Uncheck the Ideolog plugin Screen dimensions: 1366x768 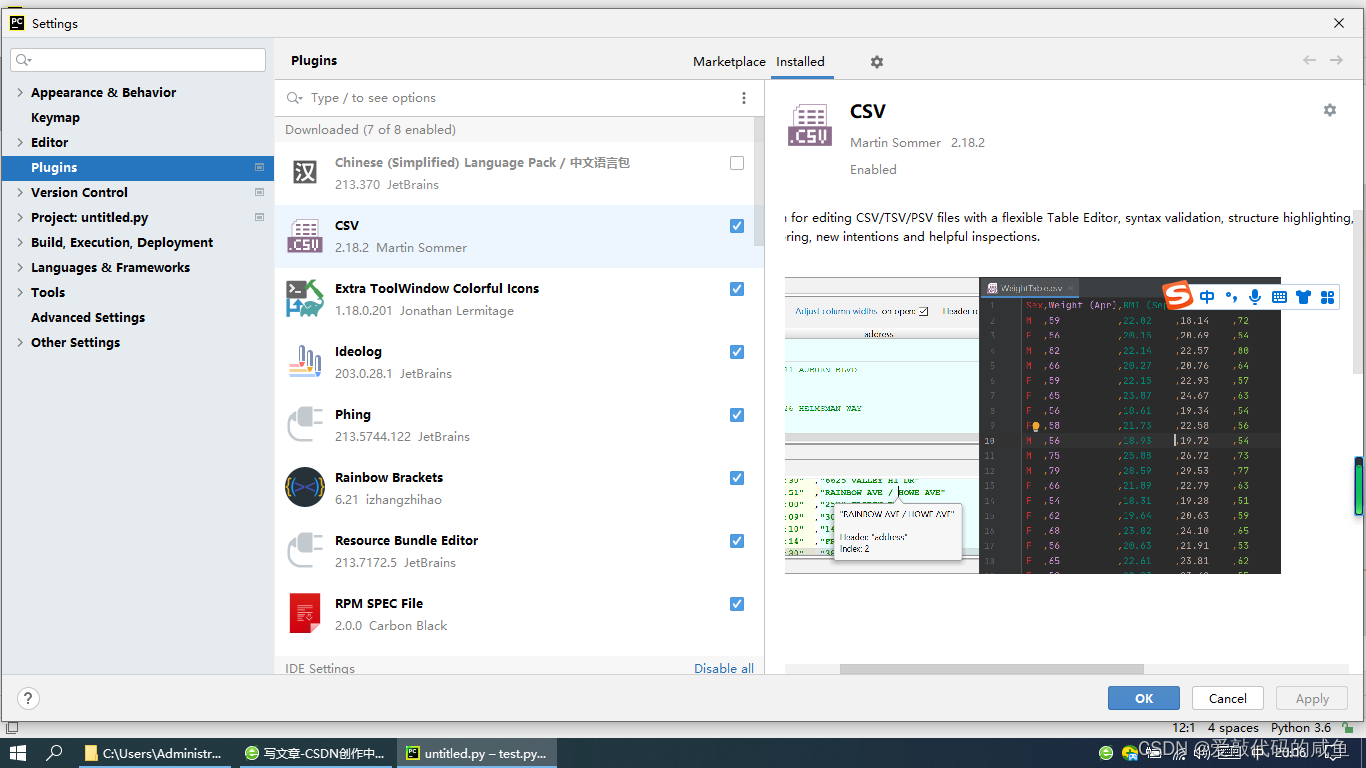[x=737, y=352]
